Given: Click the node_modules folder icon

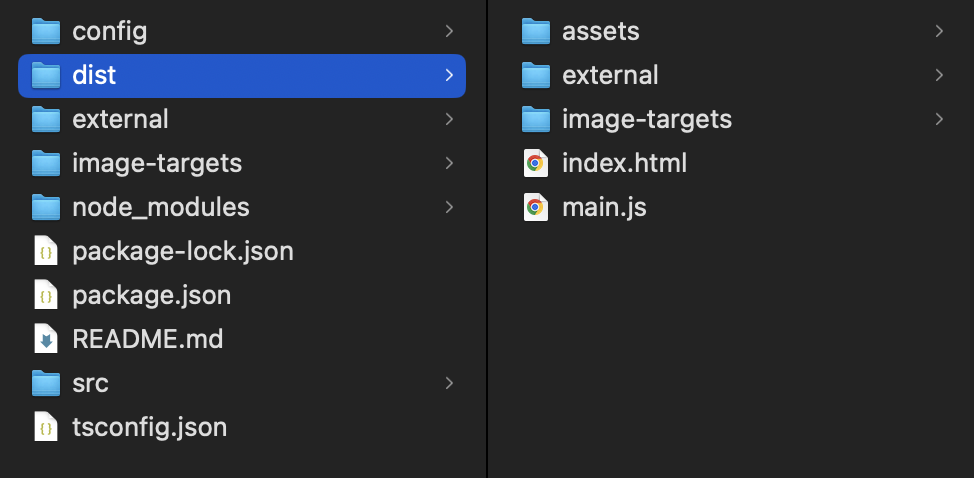Looking at the screenshot, I should 47,207.
